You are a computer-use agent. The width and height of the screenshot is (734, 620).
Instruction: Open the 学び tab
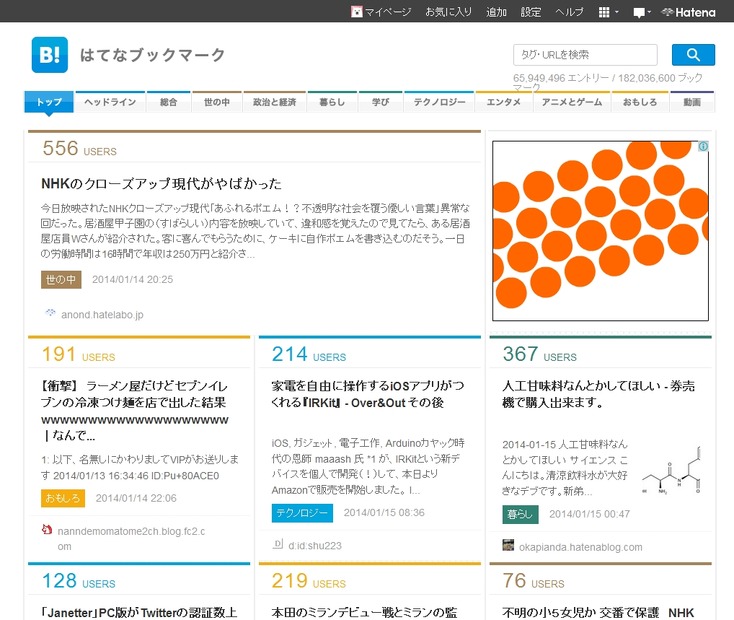pos(381,102)
